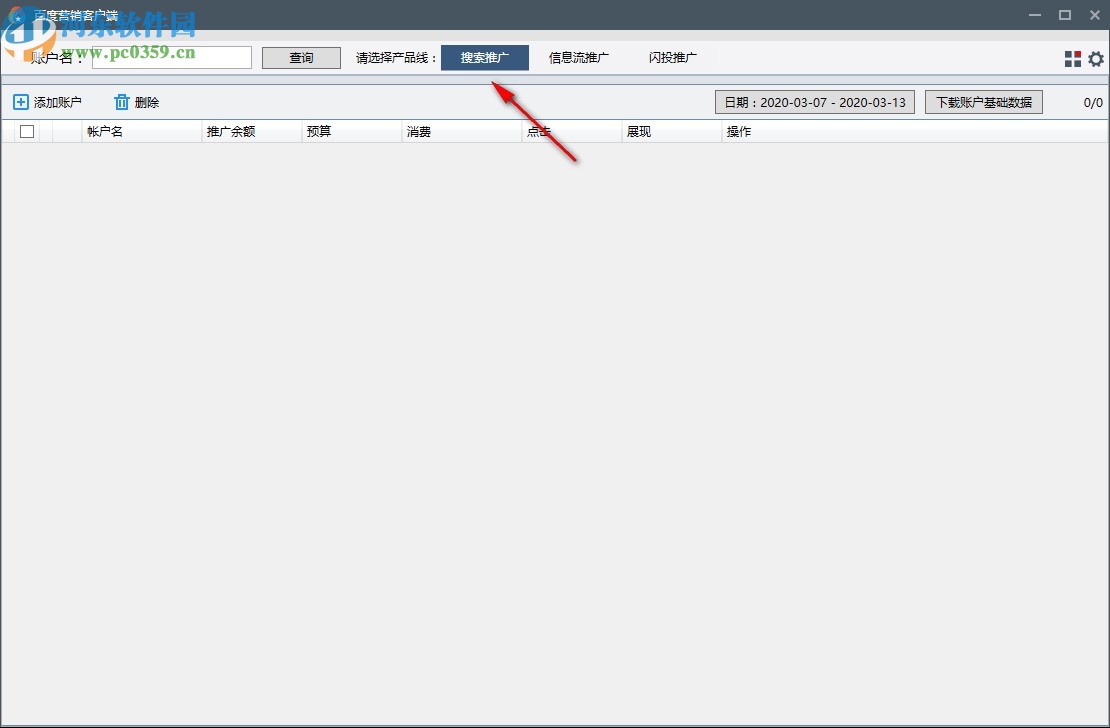Click the 查询 search button
This screenshot has height=728, width=1110.
[302, 58]
